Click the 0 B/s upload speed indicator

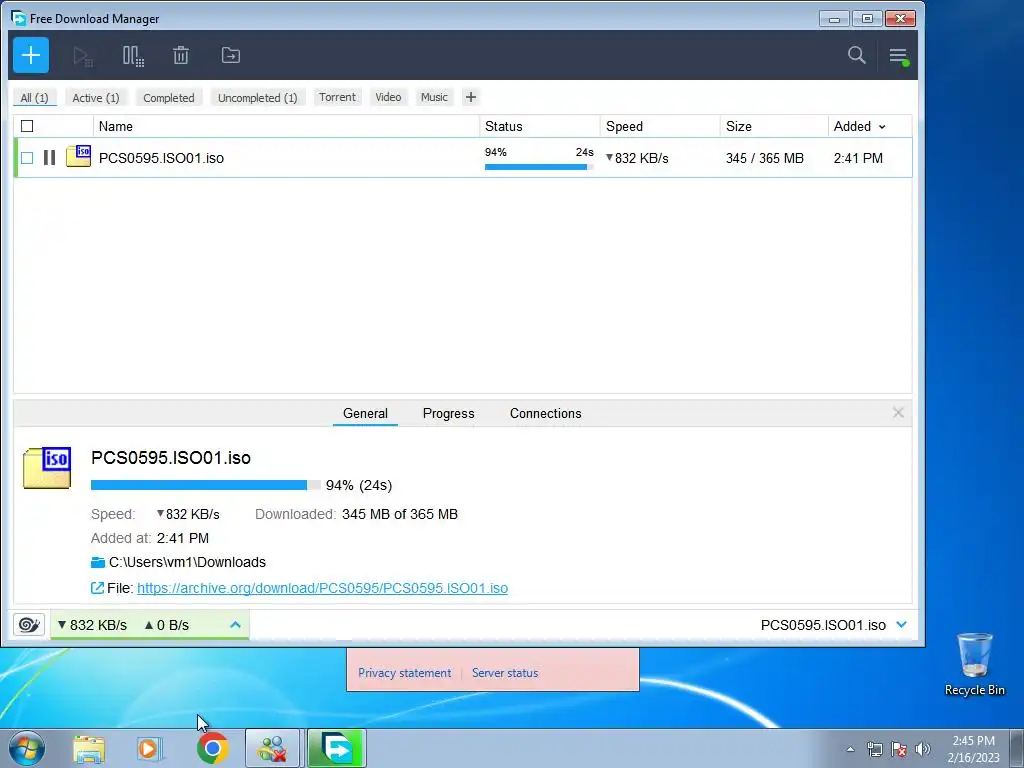[x=167, y=625]
